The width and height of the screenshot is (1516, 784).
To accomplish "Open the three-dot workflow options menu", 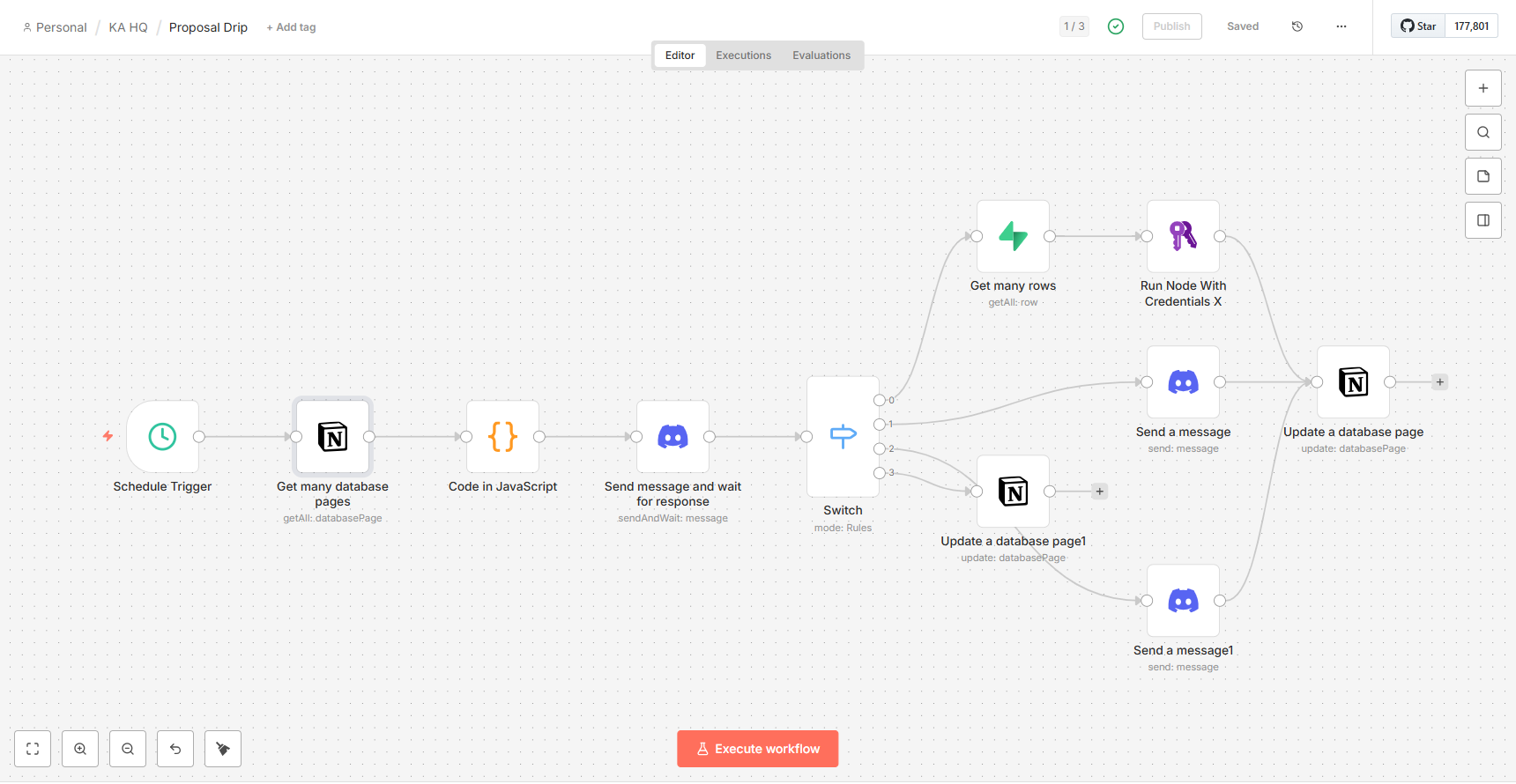I will 1341,26.
